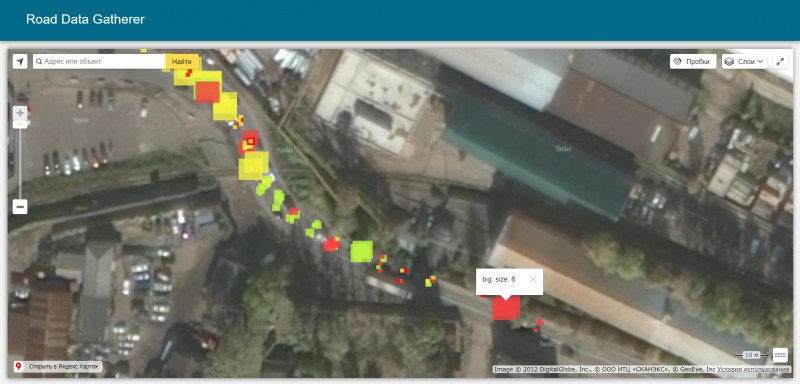This screenshot has height=384, width=800.
Task: Click the layers stack icon
Action: click(x=729, y=62)
